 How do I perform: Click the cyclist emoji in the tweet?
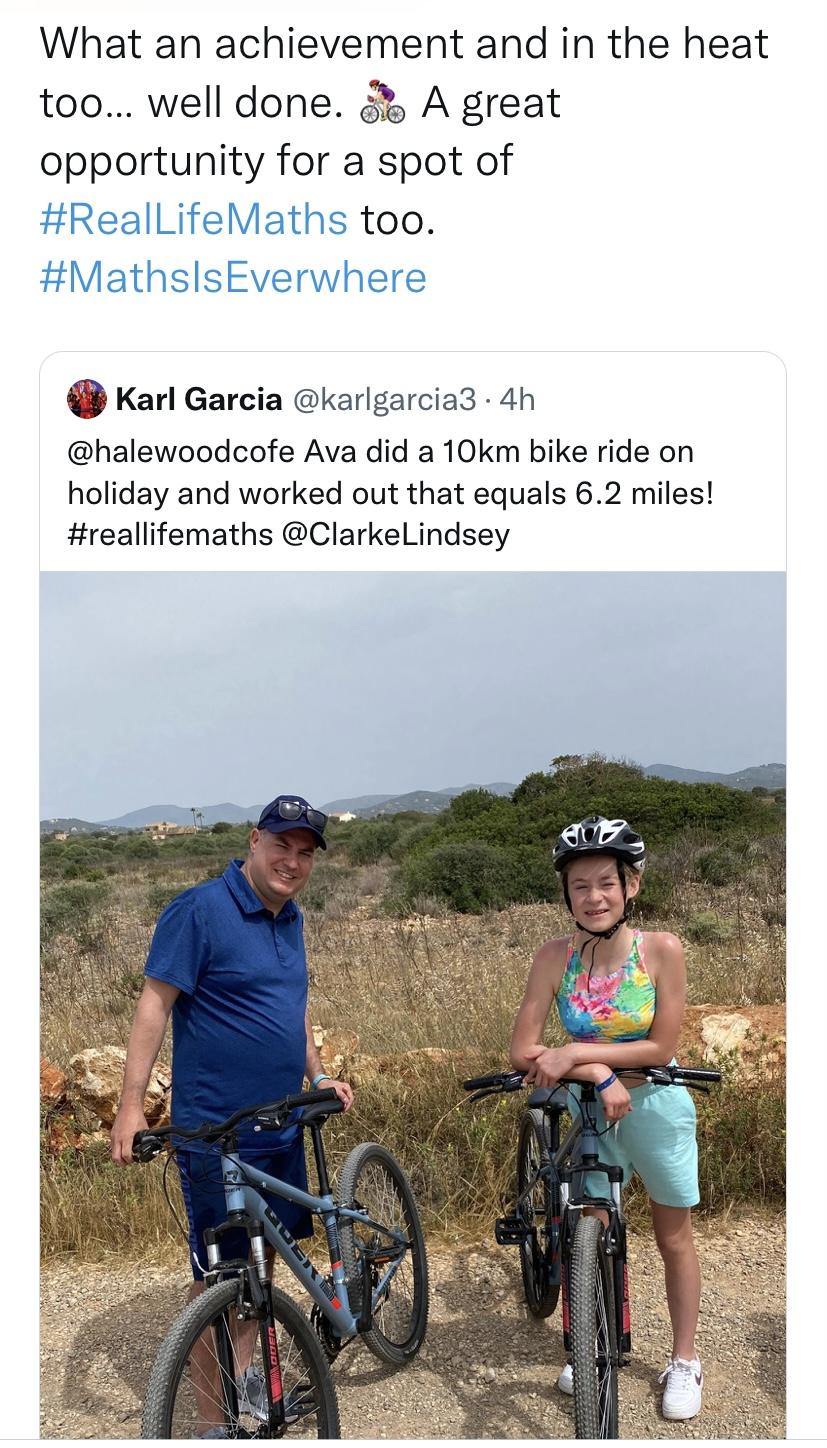coord(382,102)
